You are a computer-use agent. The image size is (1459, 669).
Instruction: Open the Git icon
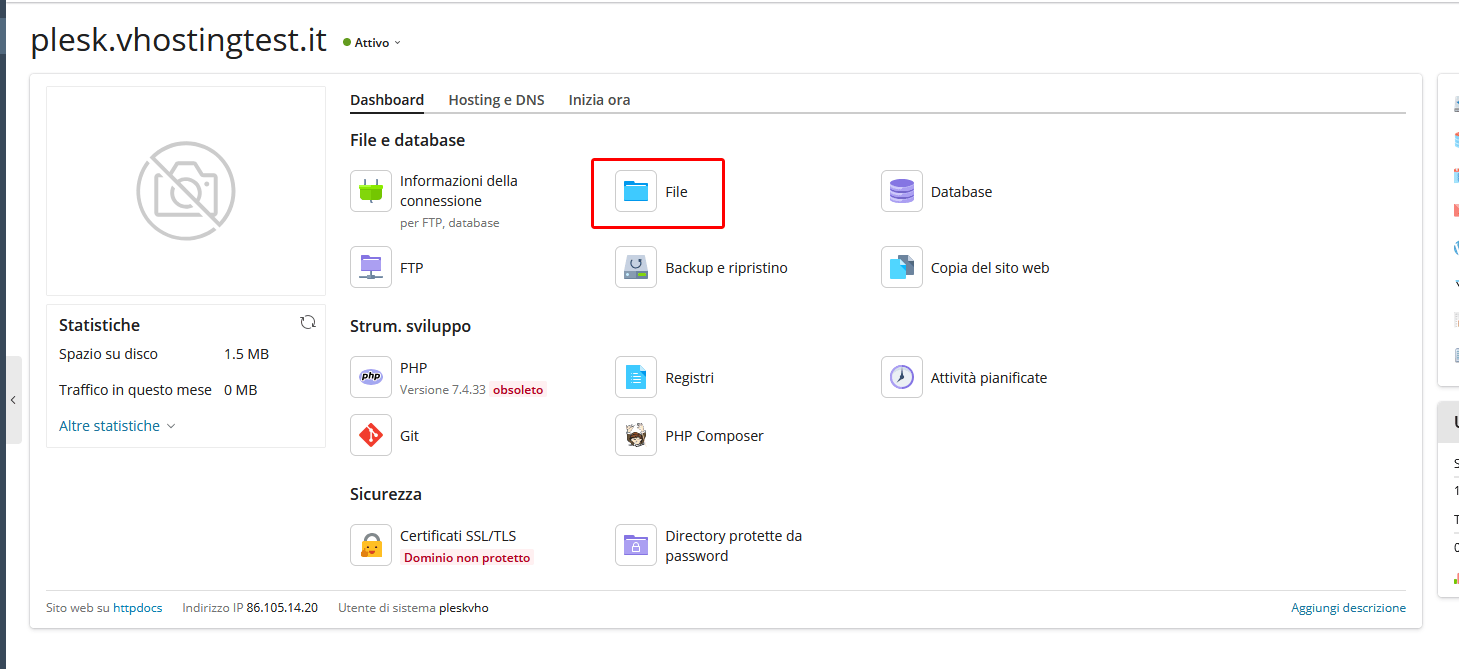371,435
